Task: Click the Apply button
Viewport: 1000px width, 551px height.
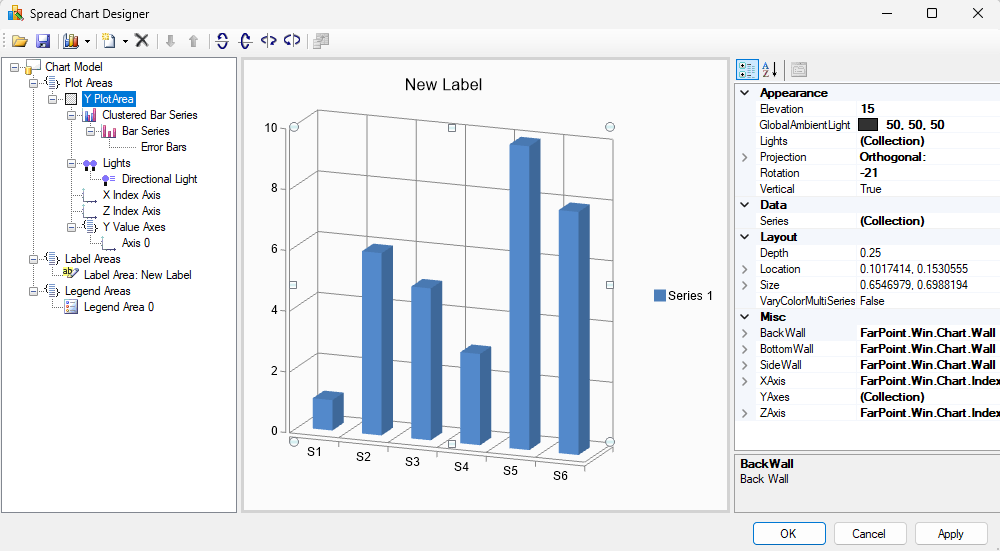Action: click(950, 534)
